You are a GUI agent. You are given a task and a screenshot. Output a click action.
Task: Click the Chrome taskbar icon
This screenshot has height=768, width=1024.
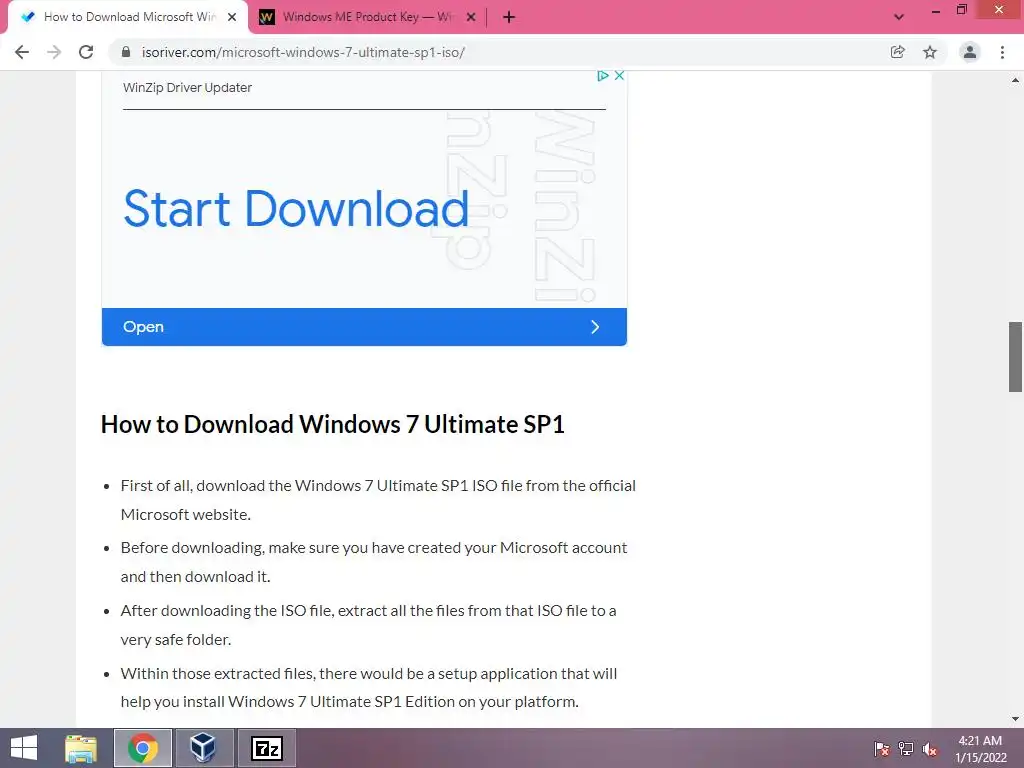tap(143, 748)
